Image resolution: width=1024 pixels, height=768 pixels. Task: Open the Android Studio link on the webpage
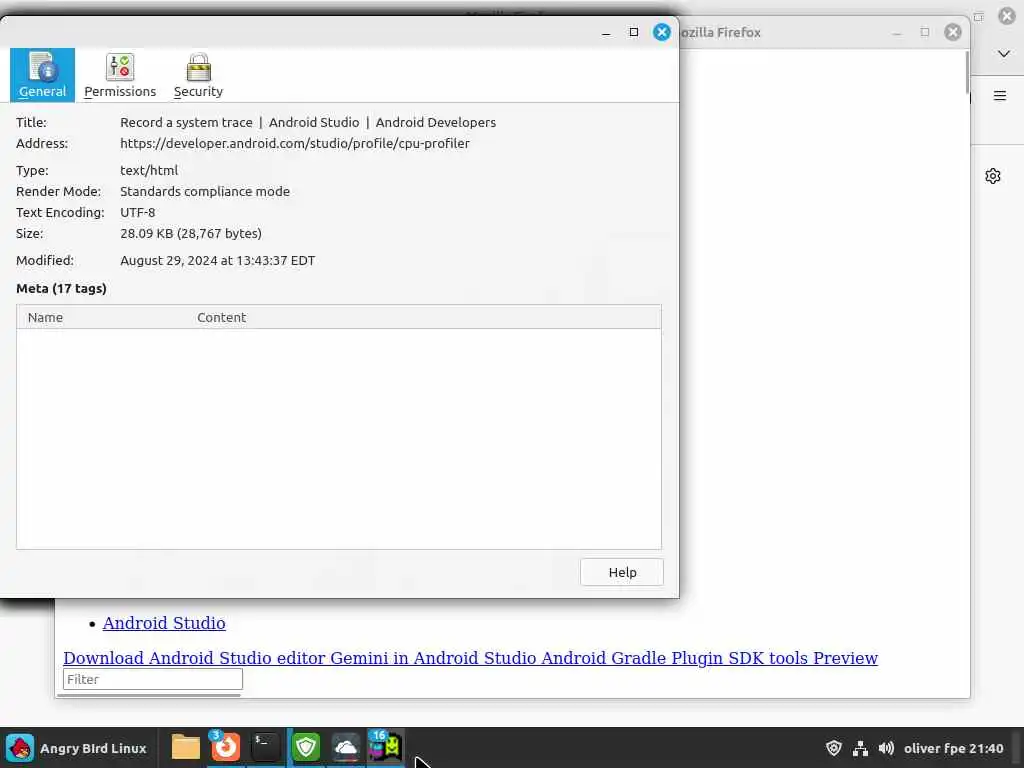(x=164, y=623)
